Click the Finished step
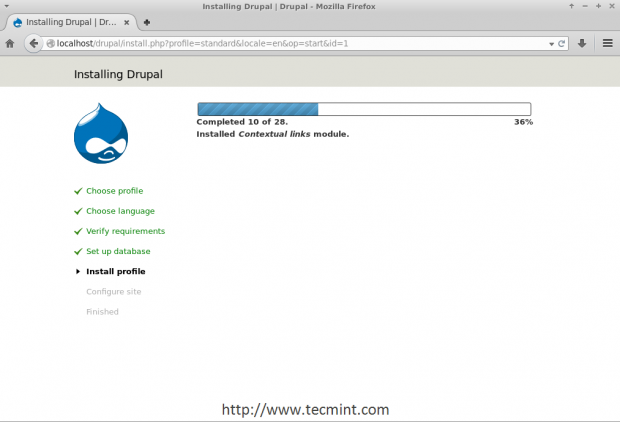This screenshot has height=422, width=620. point(102,312)
